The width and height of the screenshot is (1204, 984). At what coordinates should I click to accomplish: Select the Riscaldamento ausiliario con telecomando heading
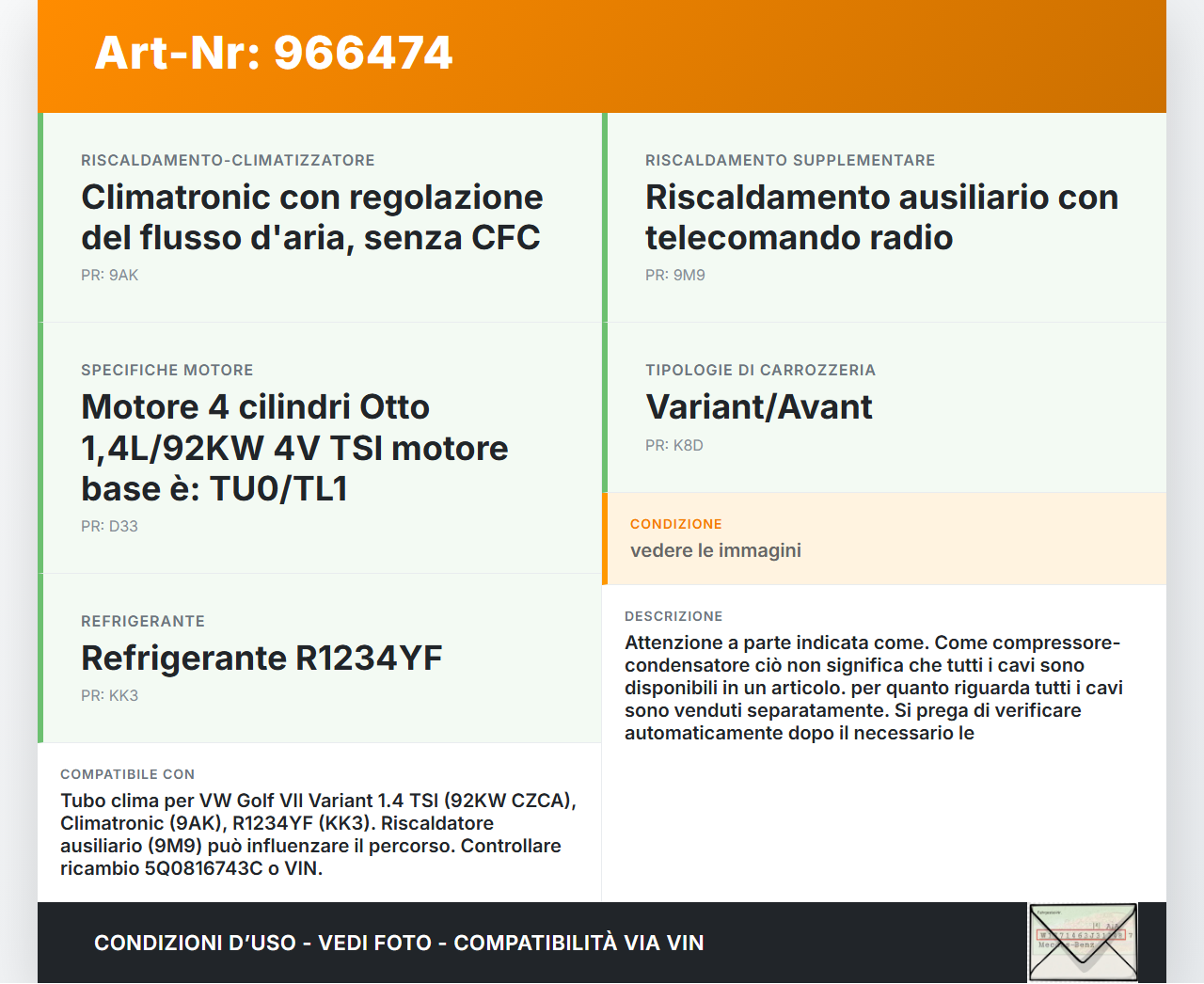[881, 217]
